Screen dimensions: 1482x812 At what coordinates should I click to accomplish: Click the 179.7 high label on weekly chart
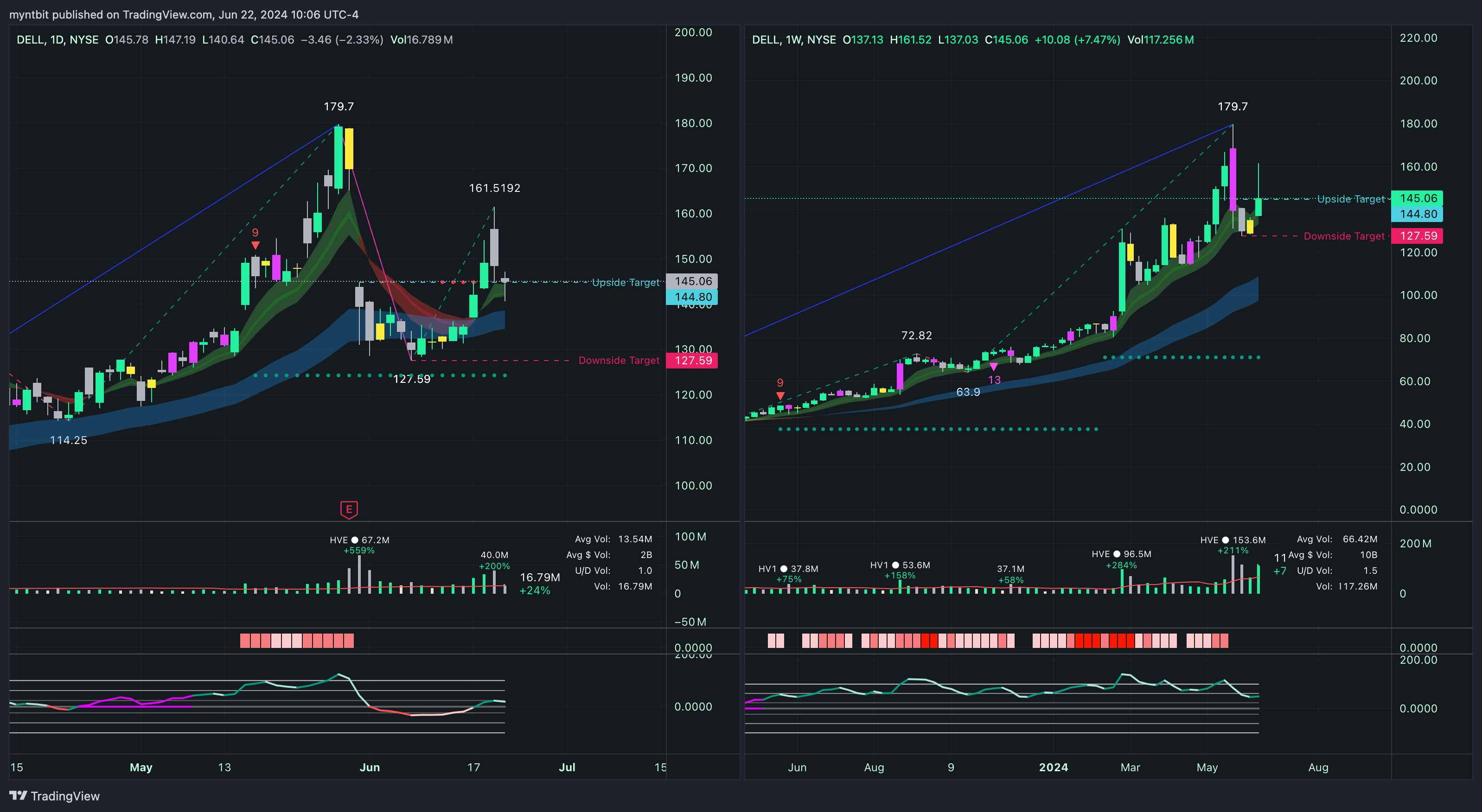(1233, 107)
